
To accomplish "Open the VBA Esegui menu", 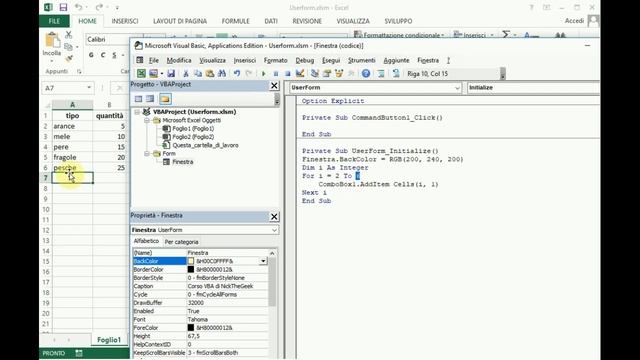I will 331,60.
